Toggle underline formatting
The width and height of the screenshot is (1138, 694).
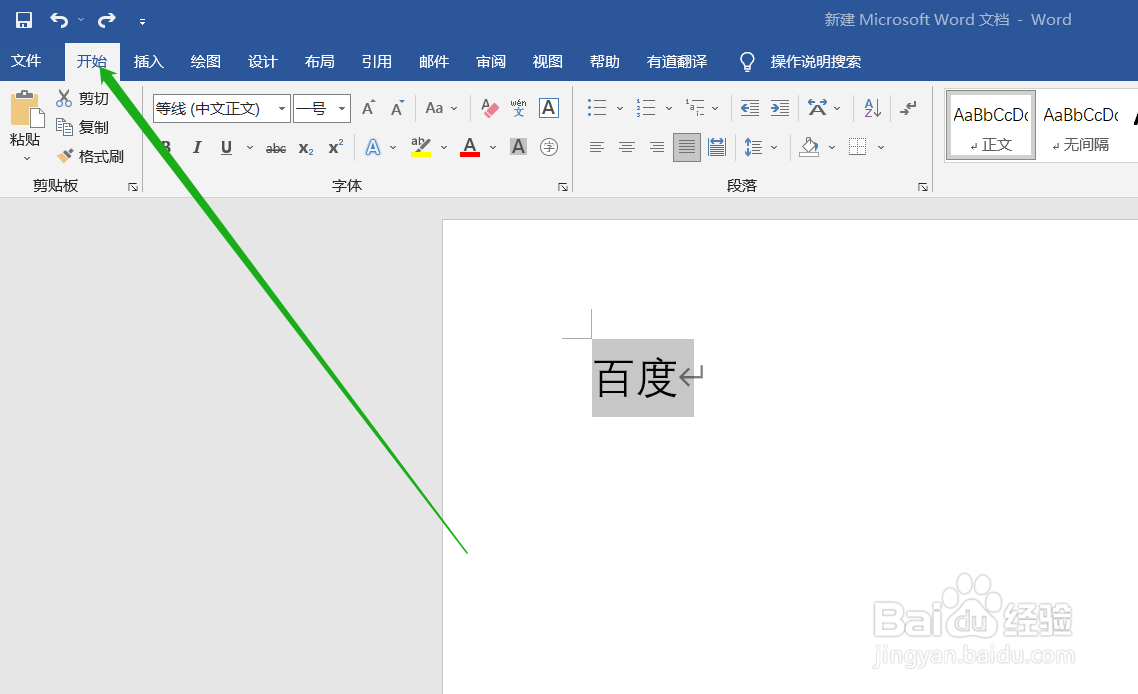[226, 147]
